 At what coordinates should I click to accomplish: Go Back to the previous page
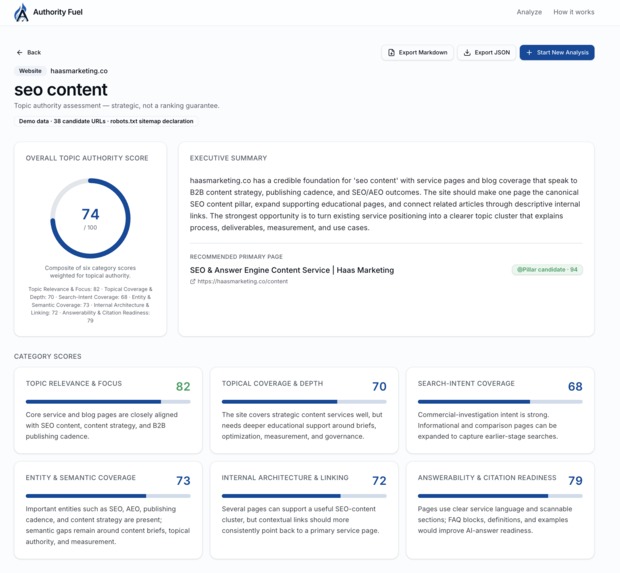pyautogui.click(x=29, y=52)
